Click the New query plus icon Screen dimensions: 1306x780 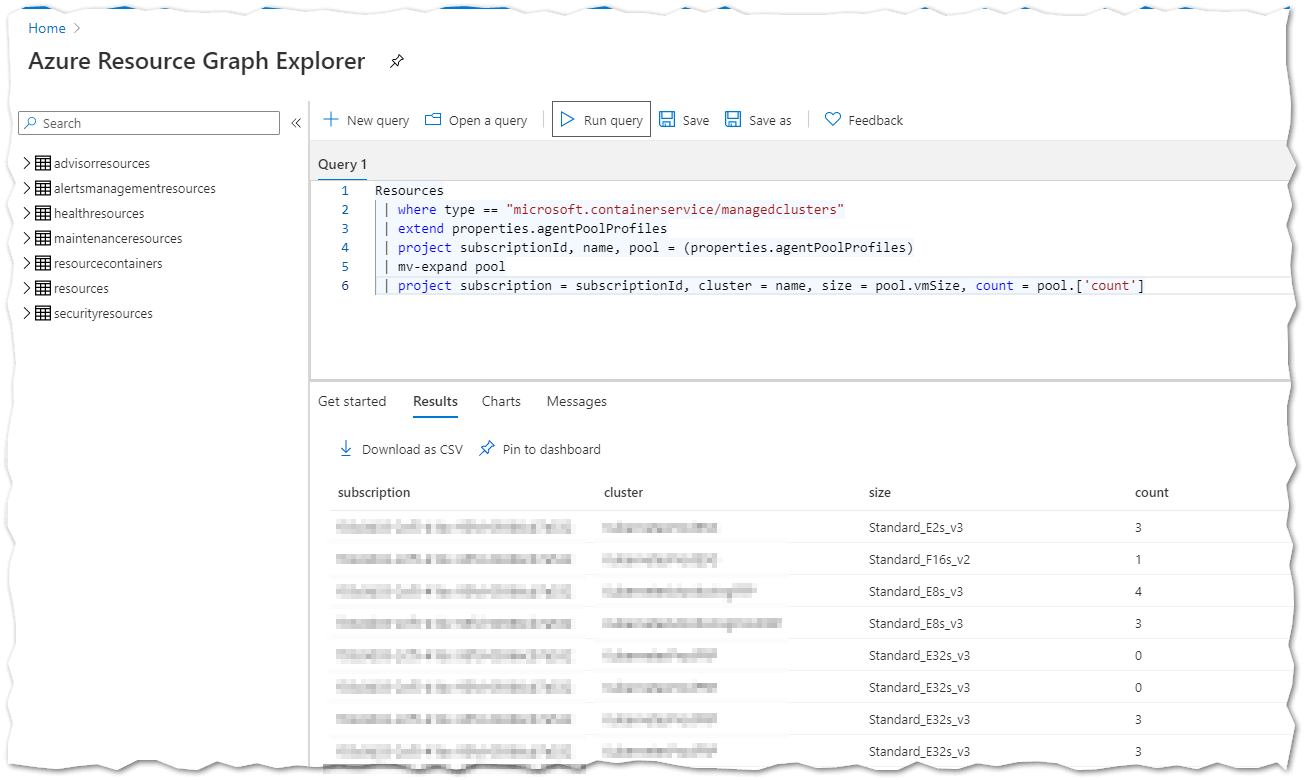[331, 119]
